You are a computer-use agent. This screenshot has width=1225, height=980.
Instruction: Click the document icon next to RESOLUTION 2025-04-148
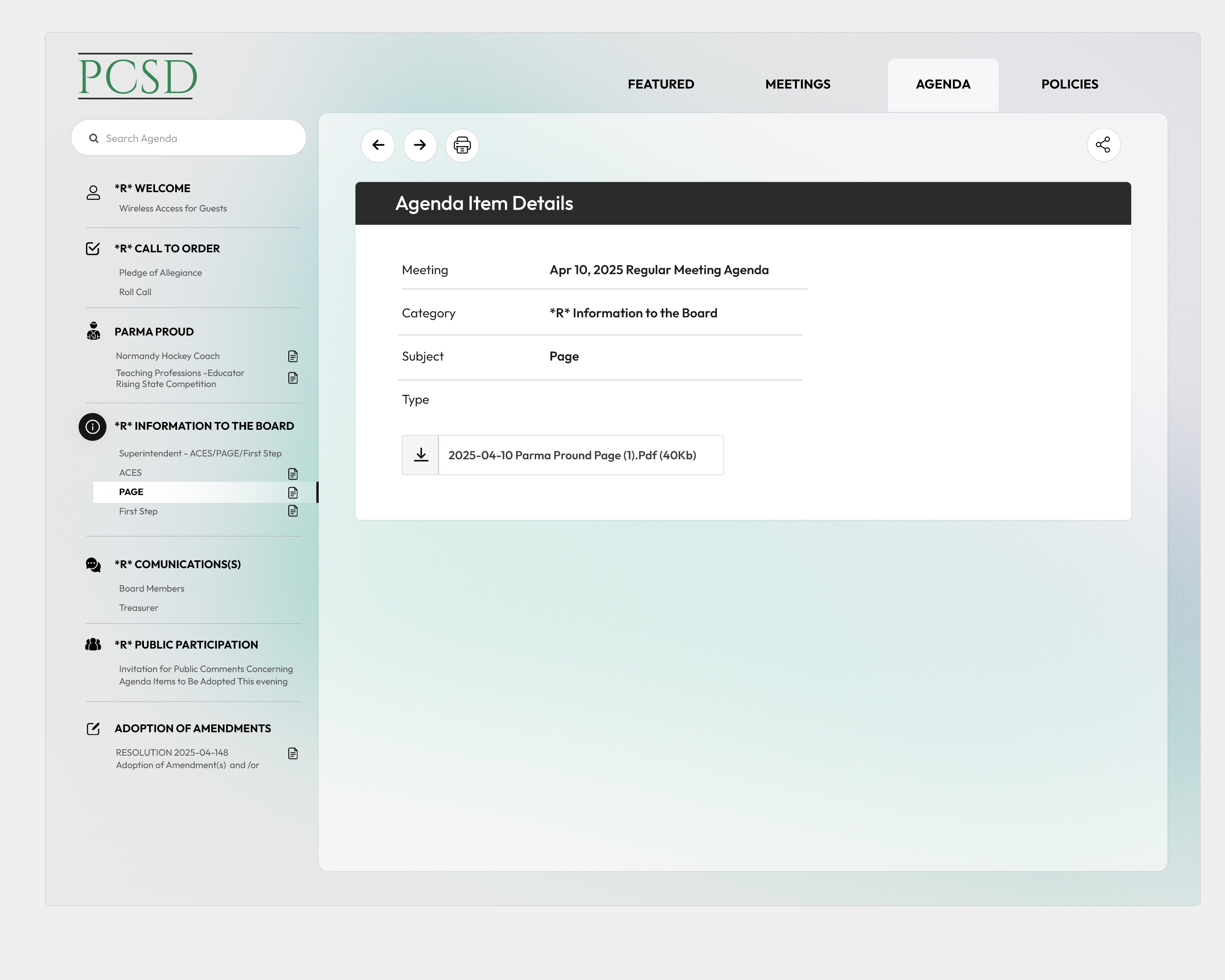pos(292,754)
